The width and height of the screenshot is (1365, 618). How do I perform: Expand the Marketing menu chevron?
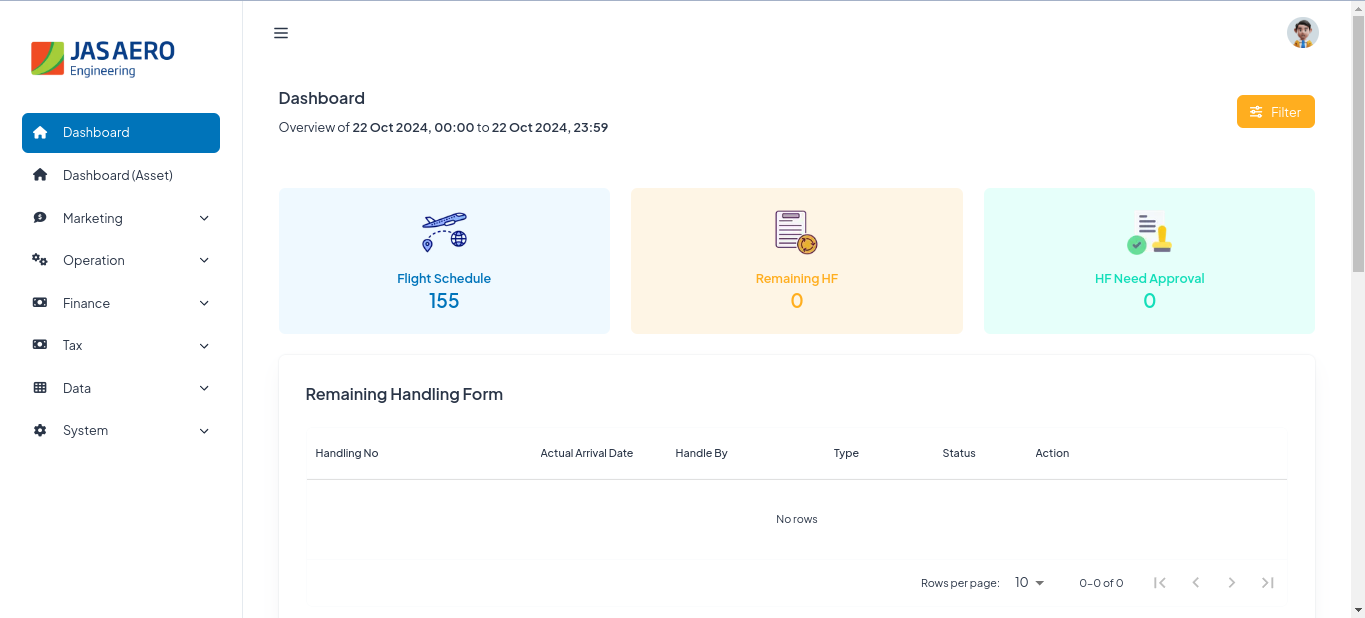[204, 218]
